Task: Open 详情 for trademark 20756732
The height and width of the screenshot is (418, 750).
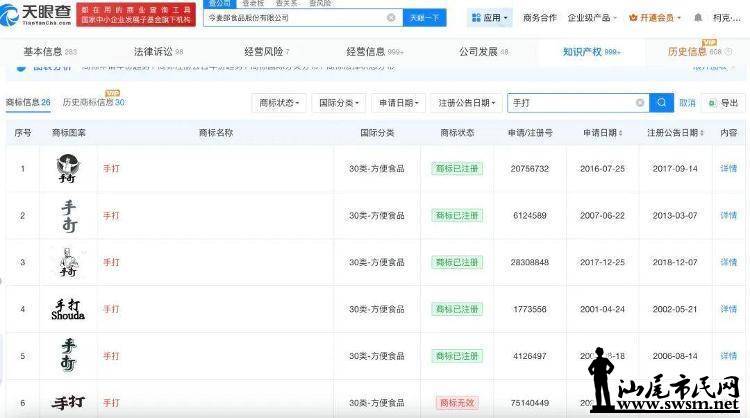Action: point(728,169)
